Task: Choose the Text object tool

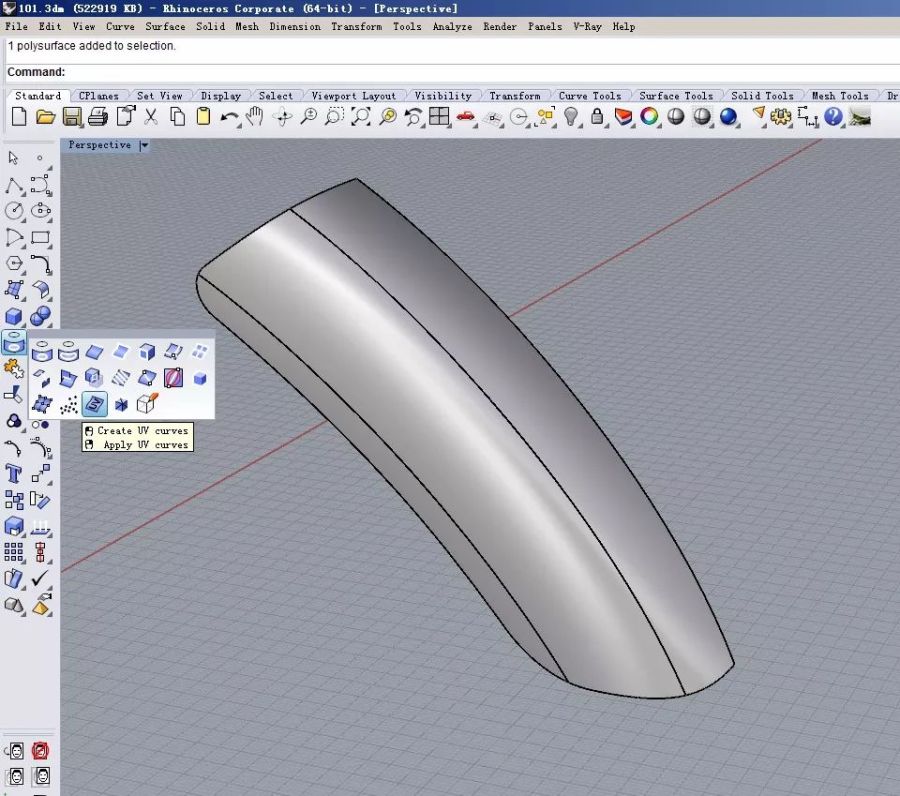Action: pyautogui.click(x=14, y=473)
